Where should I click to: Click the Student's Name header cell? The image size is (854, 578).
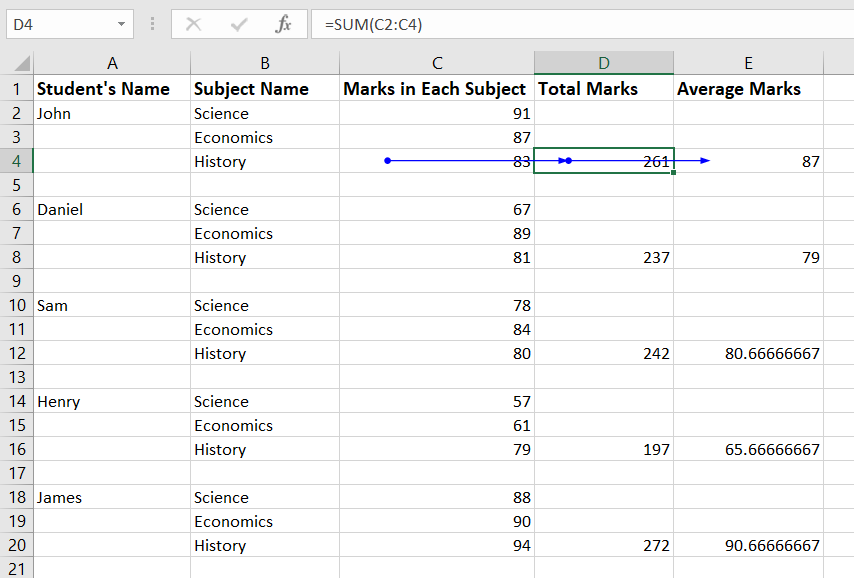(x=112, y=89)
